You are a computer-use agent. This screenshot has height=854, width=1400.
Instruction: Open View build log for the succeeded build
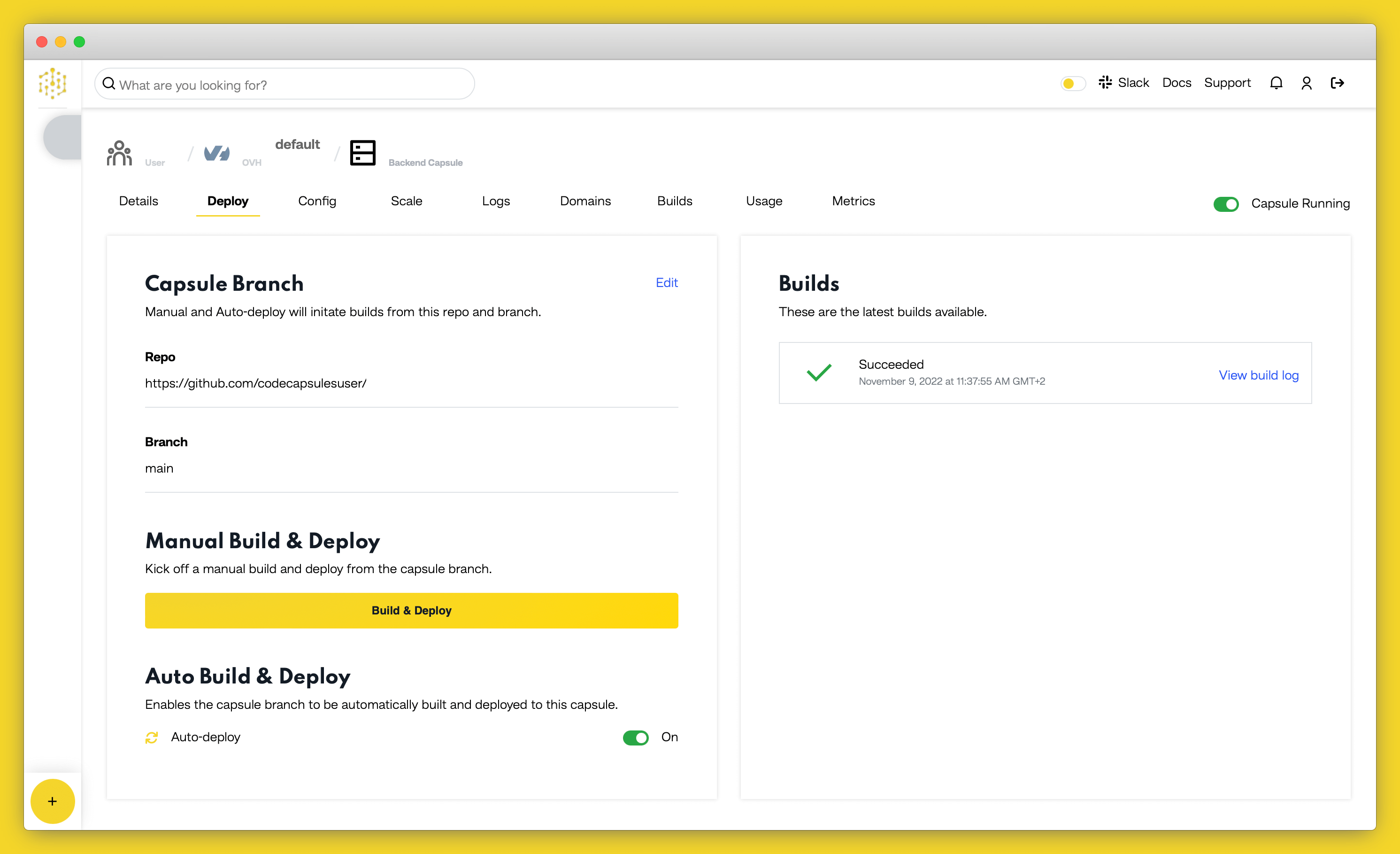click(x=1259, y=375)
